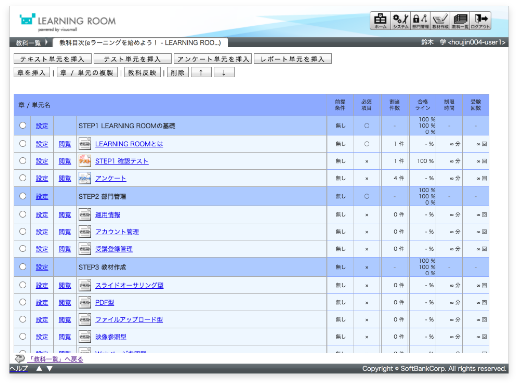Select the radio button for STEP1 LEARNING ROOMの基礎

point(22,126)
